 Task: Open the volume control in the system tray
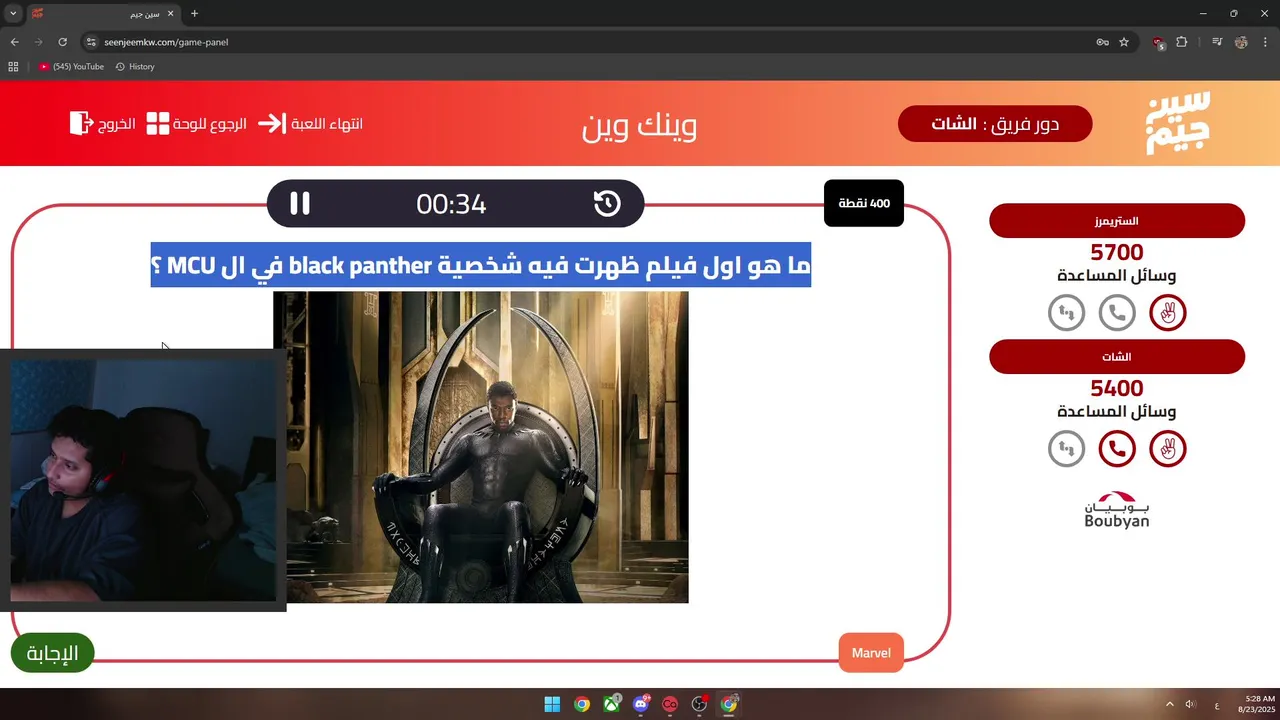click(1190, 704)
